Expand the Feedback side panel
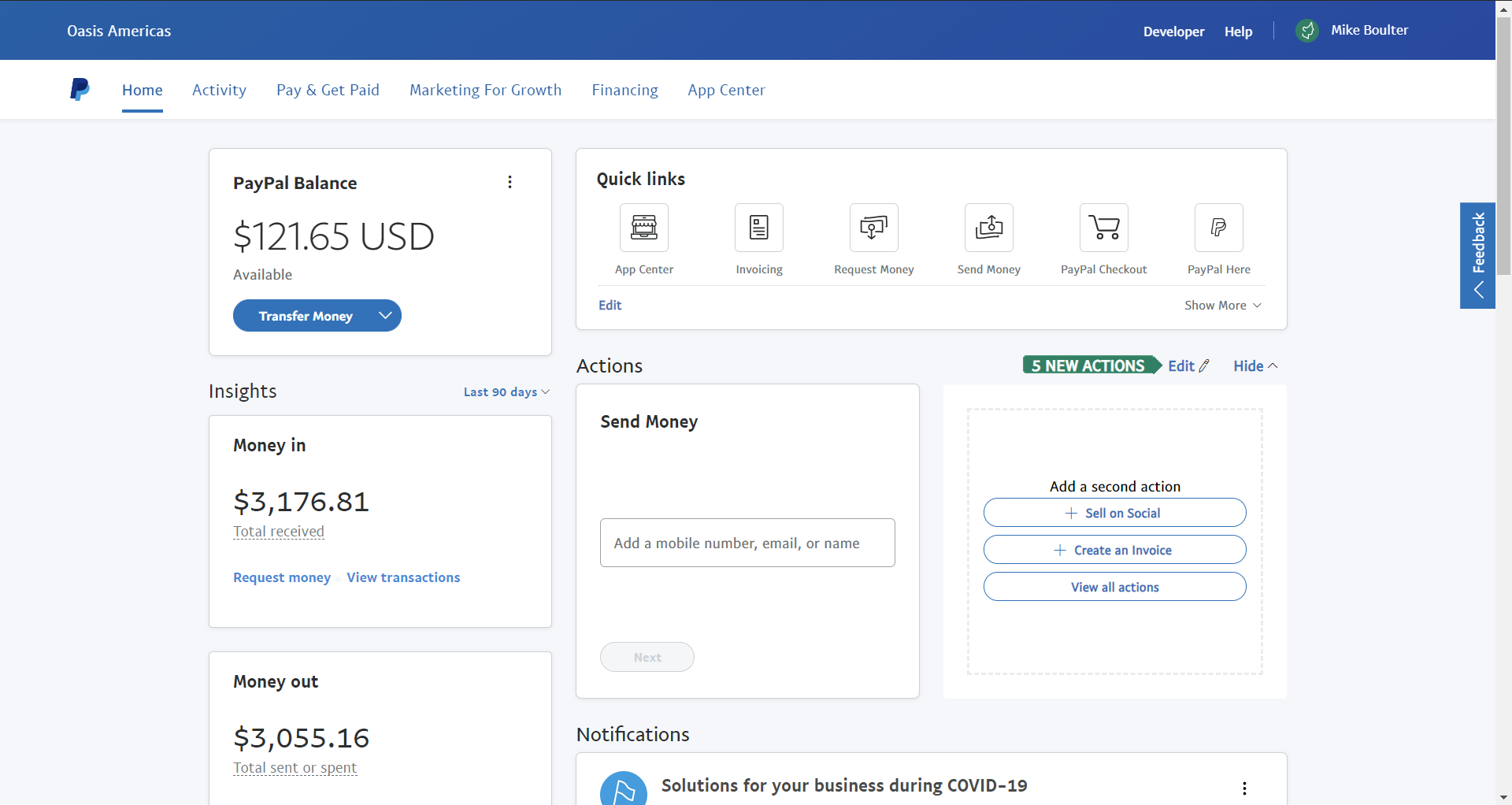 1478,255
